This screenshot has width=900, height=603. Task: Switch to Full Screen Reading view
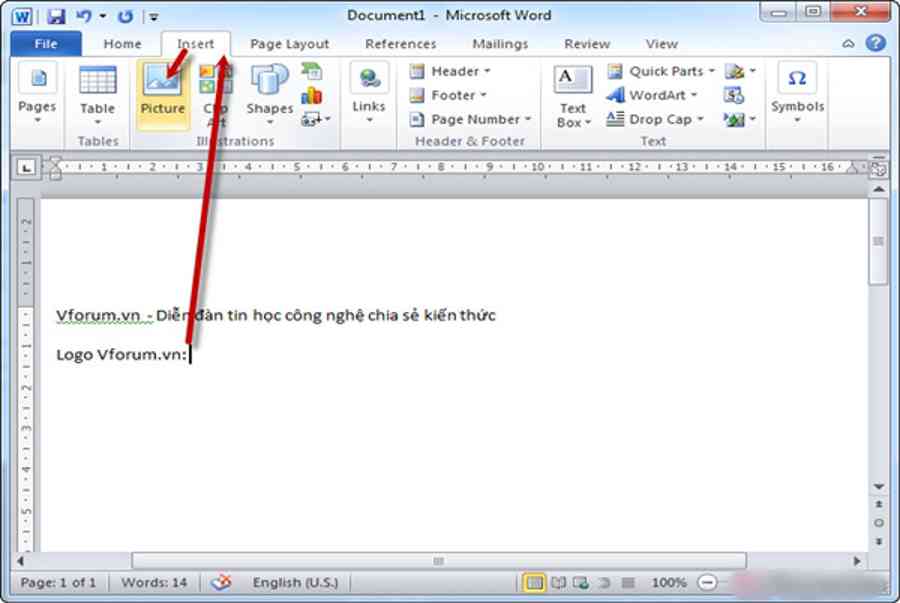tap(558, 583)
